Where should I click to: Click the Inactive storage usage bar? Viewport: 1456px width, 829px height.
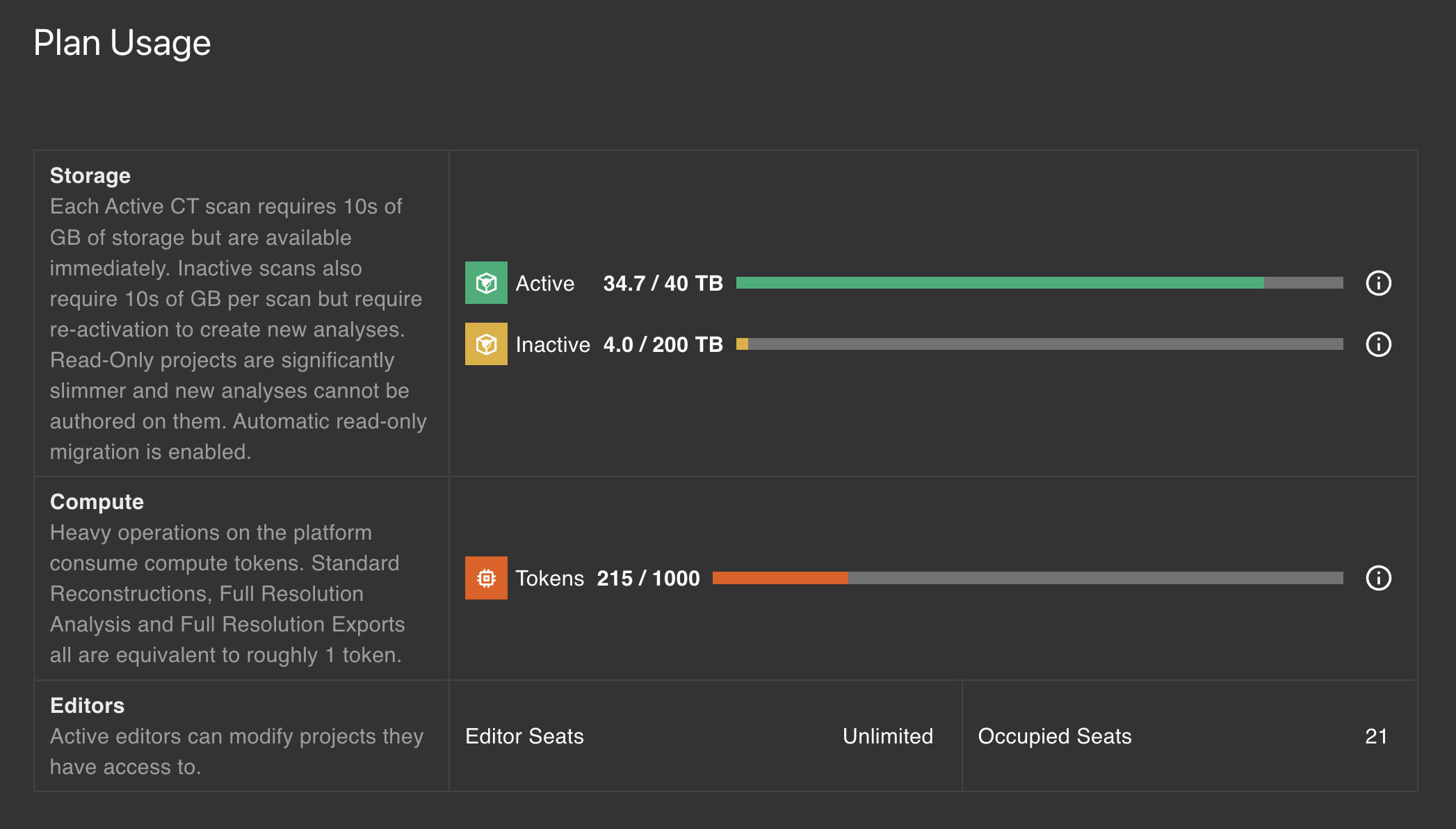(1040, 344)
